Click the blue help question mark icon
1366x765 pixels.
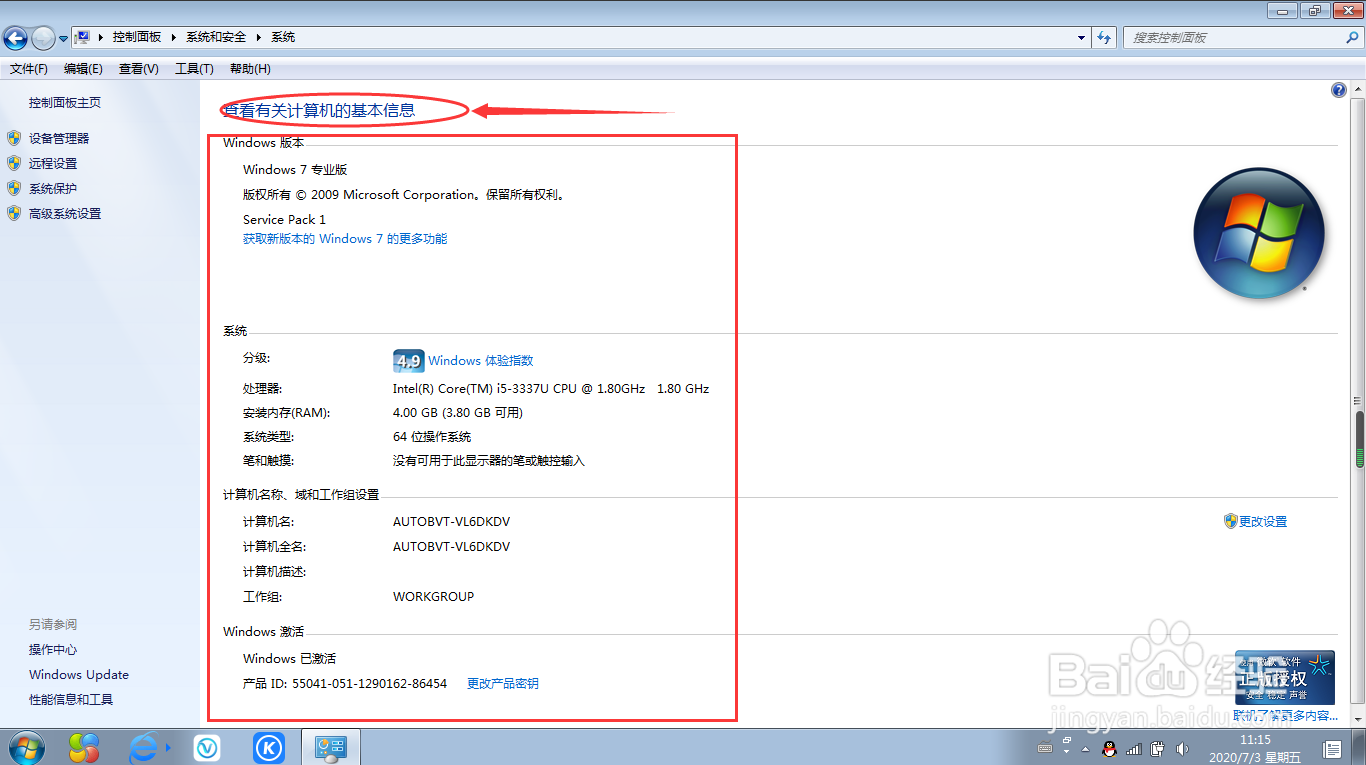point(1339,90)
